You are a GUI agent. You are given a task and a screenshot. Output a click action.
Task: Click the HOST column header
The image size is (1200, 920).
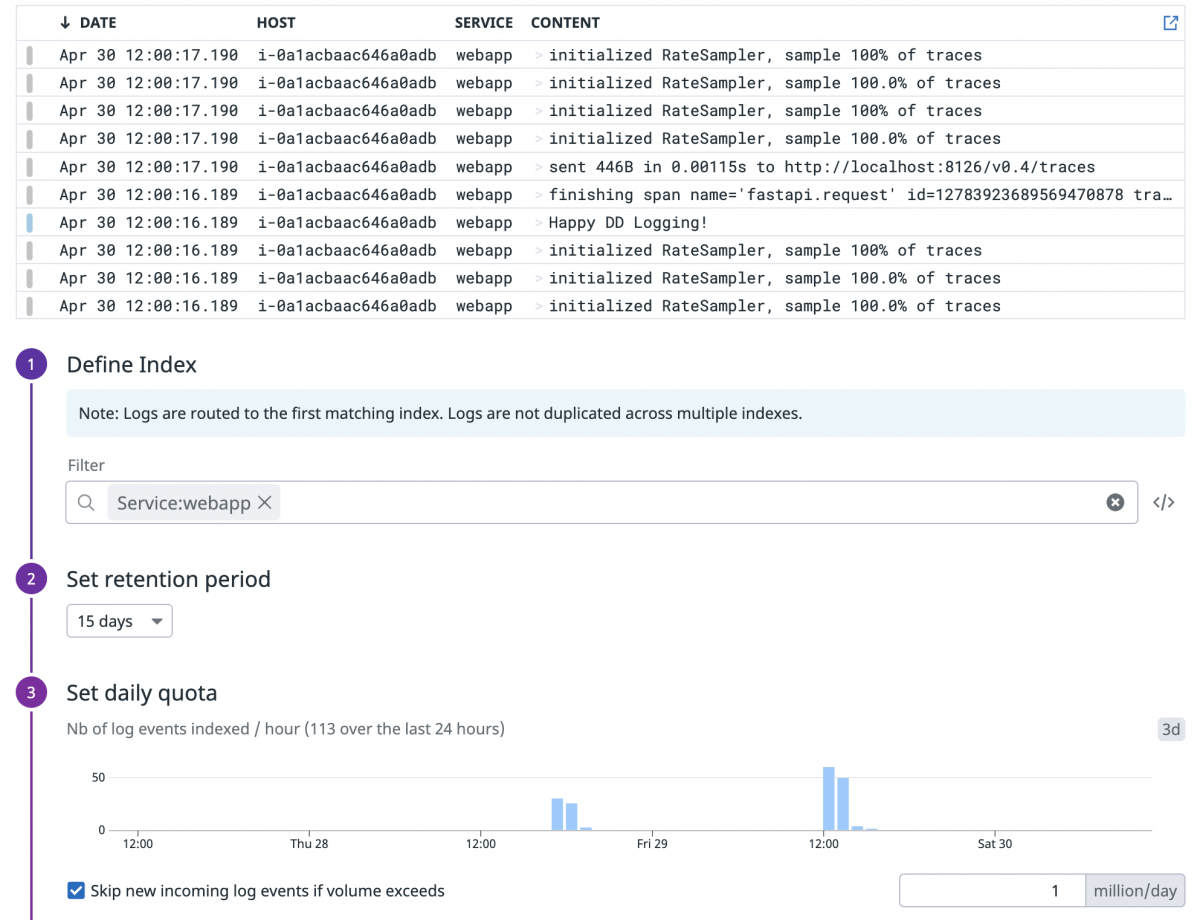tap(276, 22)
